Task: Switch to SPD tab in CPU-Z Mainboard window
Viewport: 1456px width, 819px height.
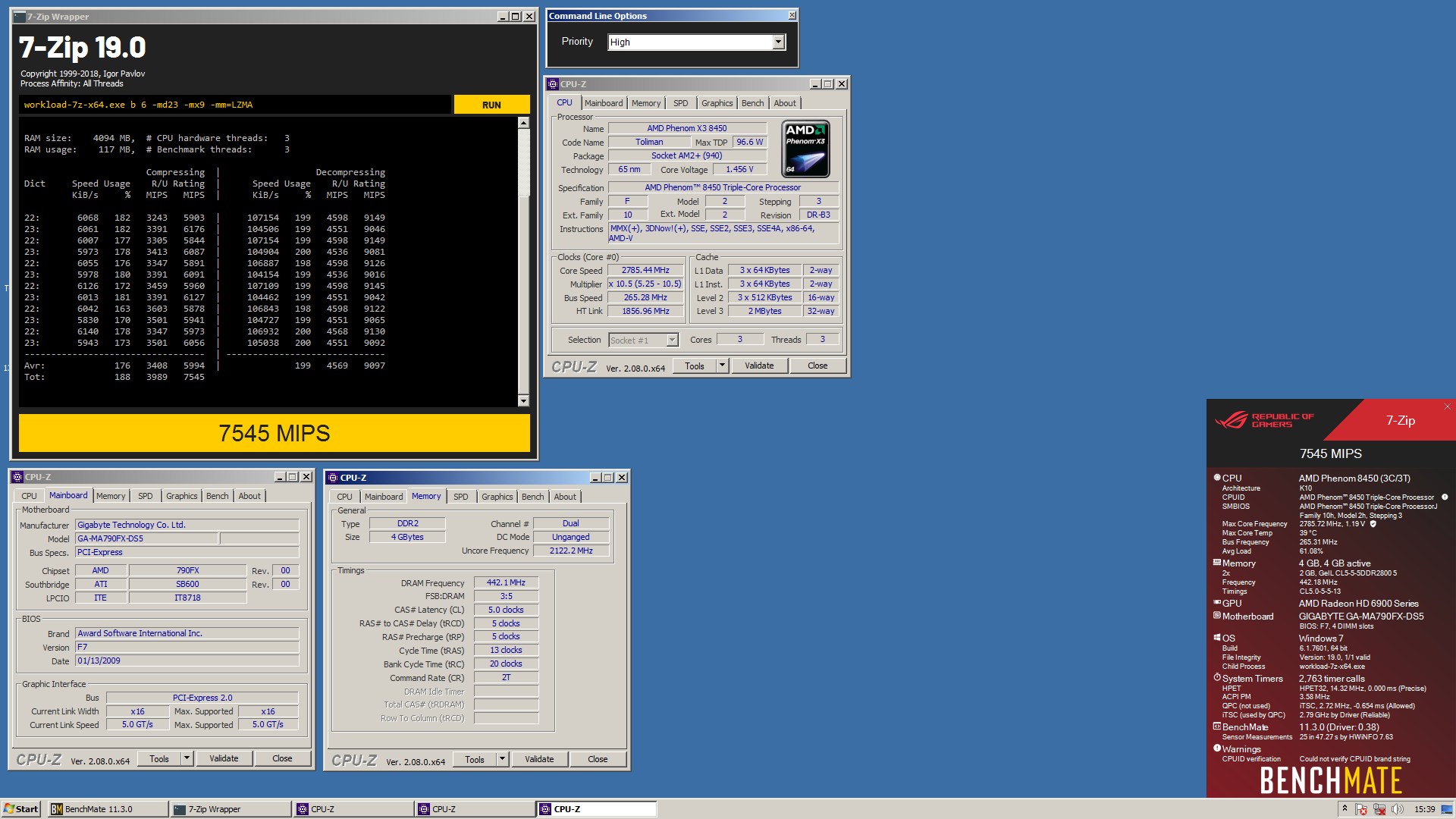Action: [x=146, y=496]
